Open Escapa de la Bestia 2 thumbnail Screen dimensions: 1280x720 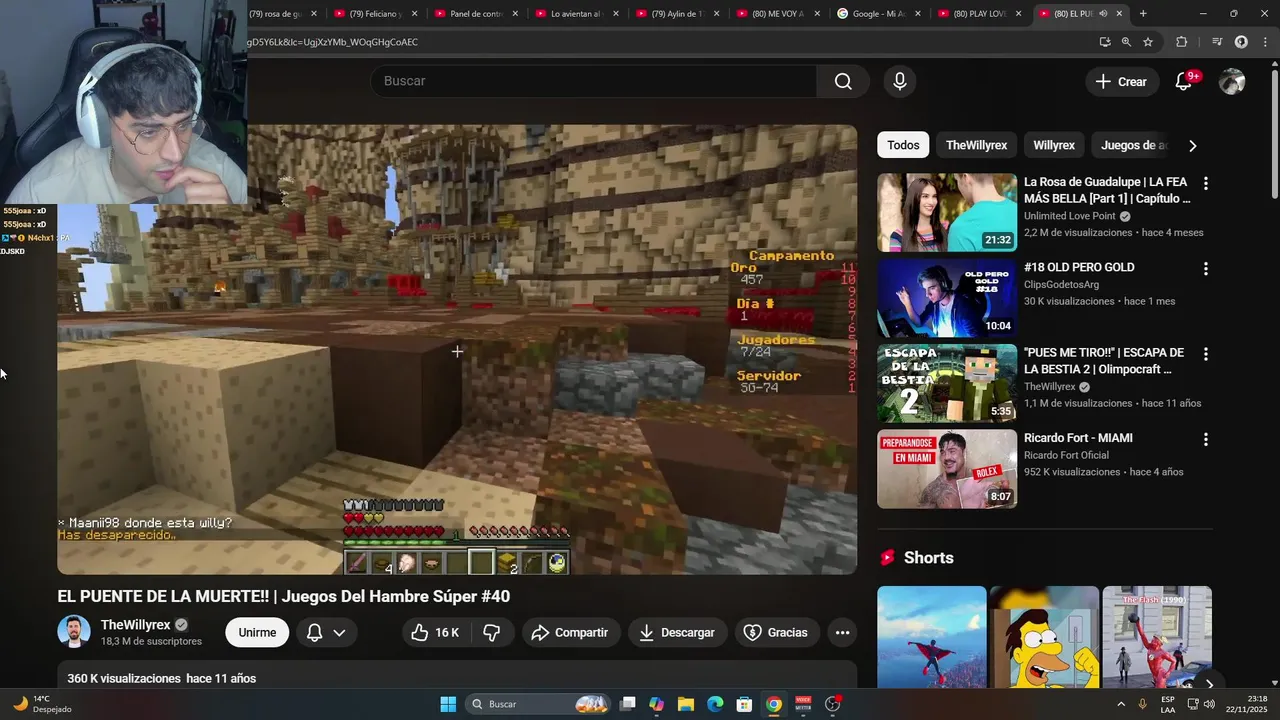(x=947, y=383)
